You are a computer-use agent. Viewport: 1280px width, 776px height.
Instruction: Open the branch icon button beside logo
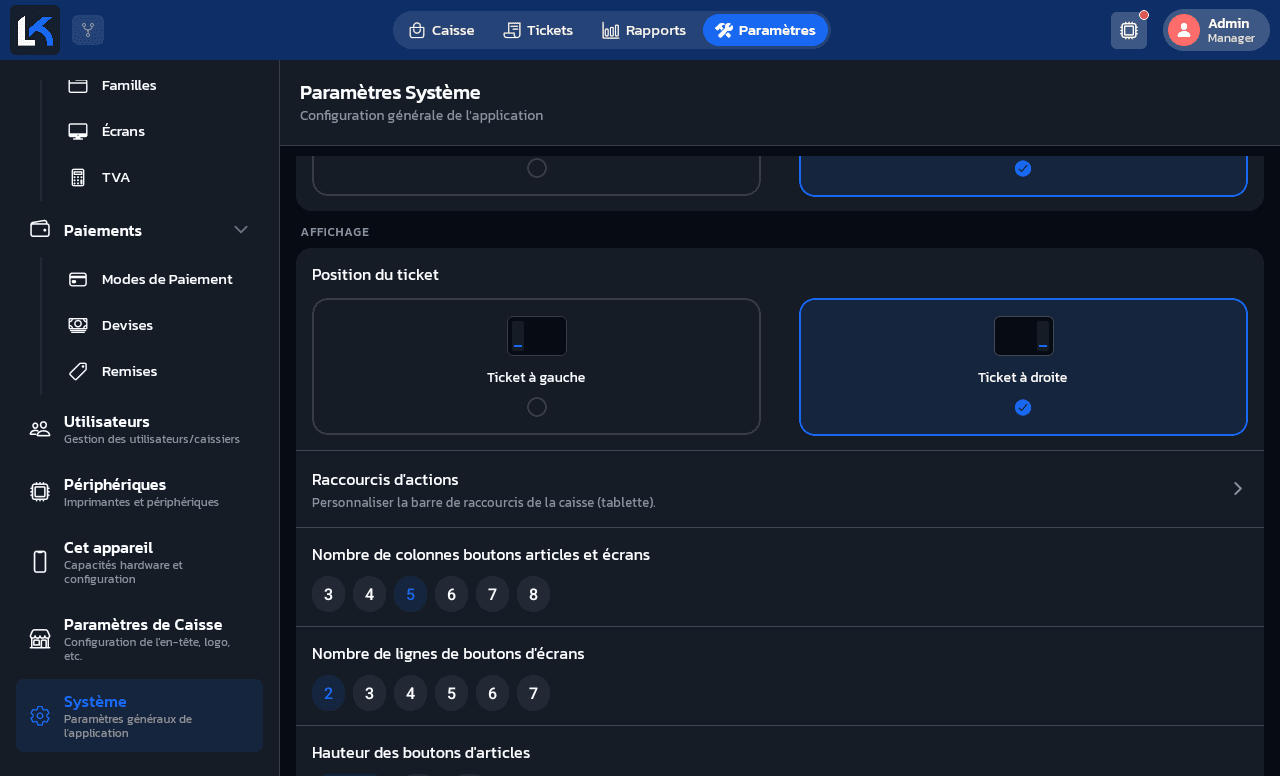pyautogui.click(x=88, y=30)
